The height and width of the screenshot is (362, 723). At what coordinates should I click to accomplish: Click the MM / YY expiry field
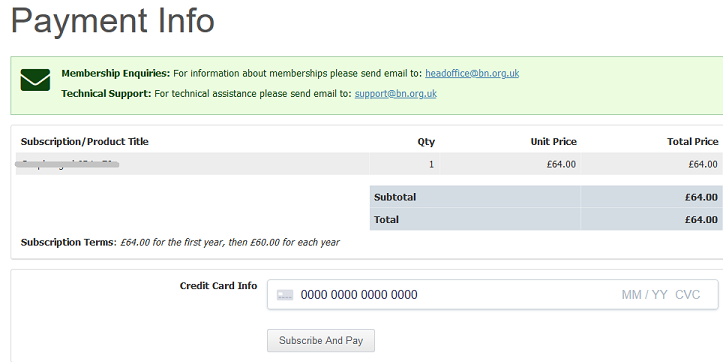(644, 295)
